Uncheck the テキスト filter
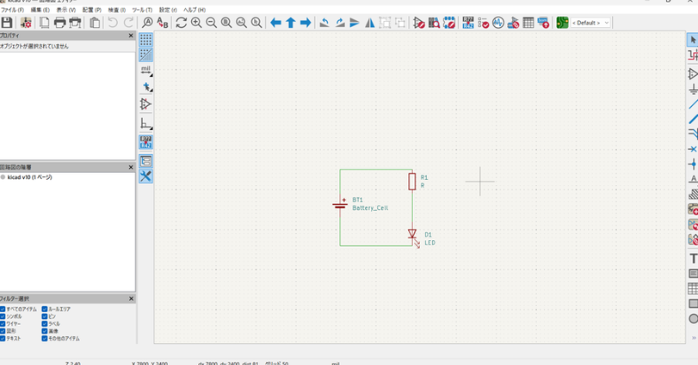The width and height of the screenshot is (698, 365). pos(3,338)
